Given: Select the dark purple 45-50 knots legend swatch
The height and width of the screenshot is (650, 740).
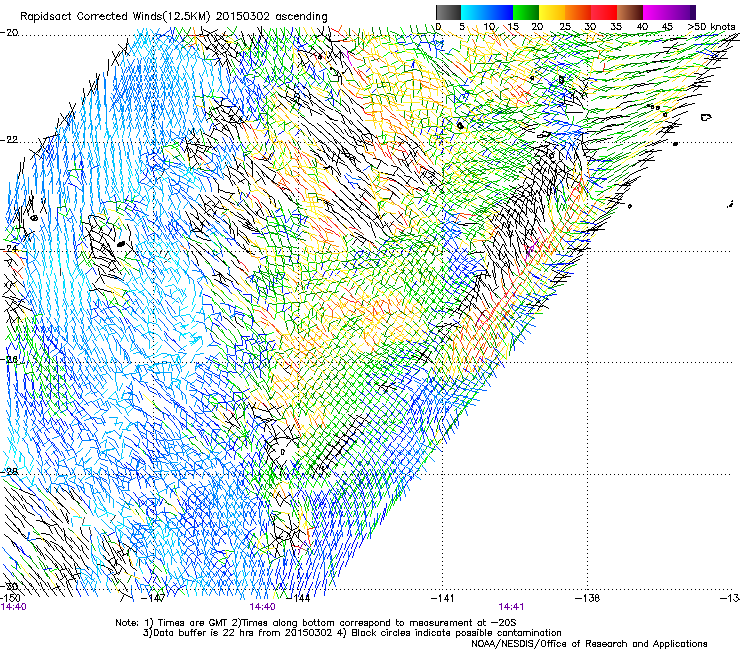Looking at the screenshot, I should coord(682,12).
